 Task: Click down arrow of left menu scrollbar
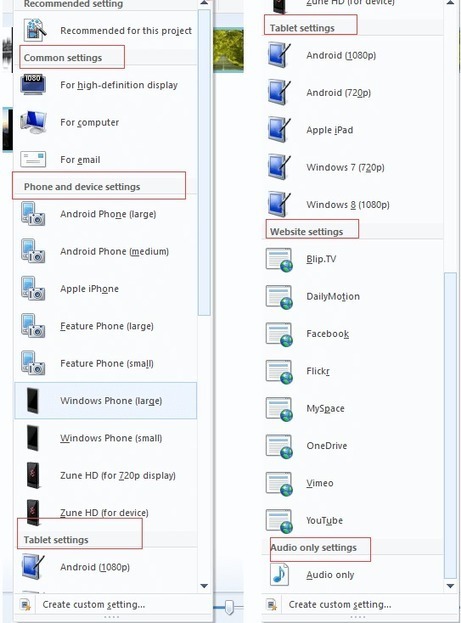tap(204, 586)
